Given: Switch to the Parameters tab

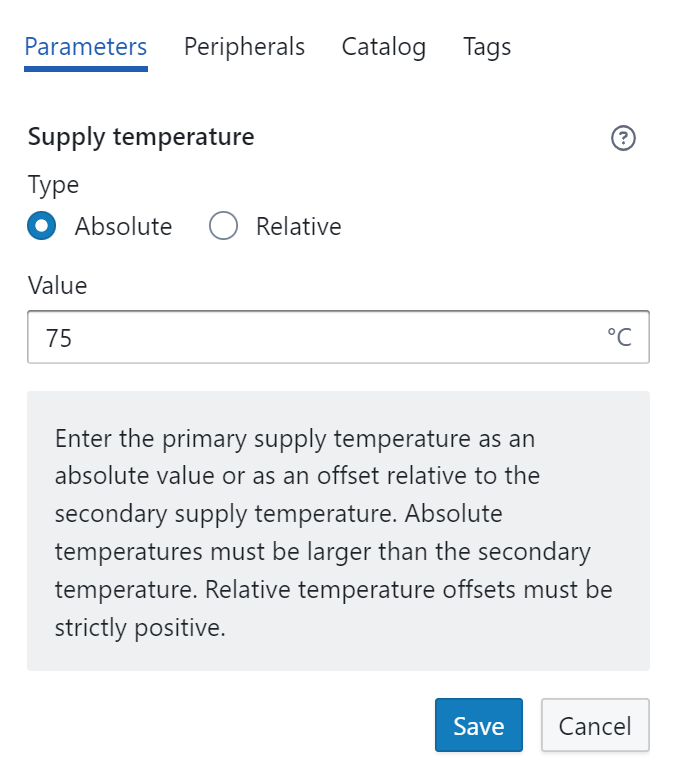Looking at the screenshot, I should pos(86,47).
